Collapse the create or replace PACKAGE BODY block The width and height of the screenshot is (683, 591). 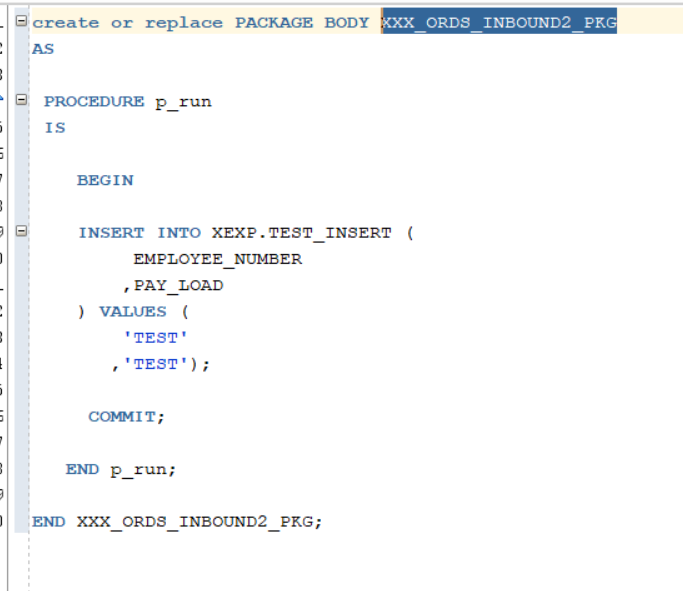21,20
